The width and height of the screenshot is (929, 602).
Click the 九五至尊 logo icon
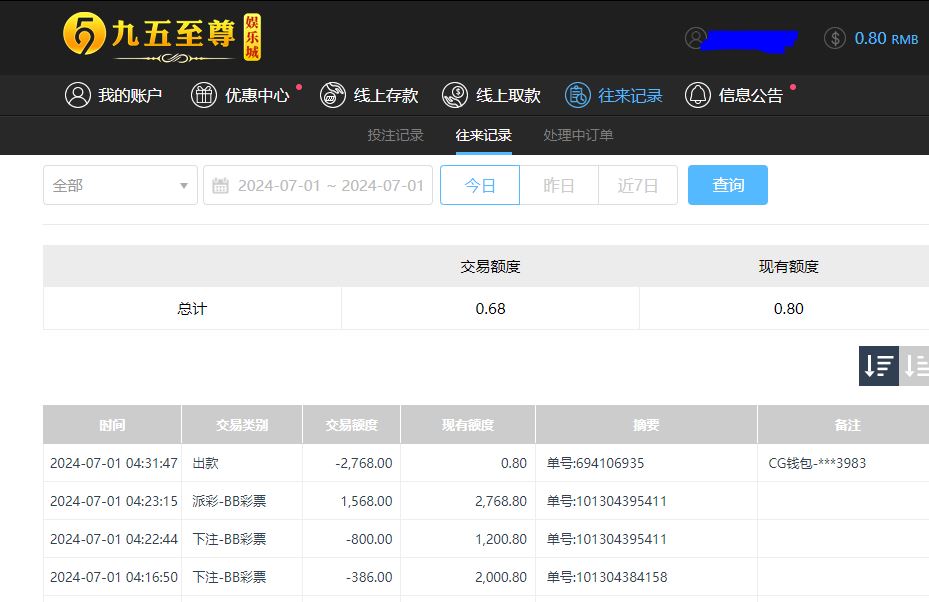[x=85, y=37]
